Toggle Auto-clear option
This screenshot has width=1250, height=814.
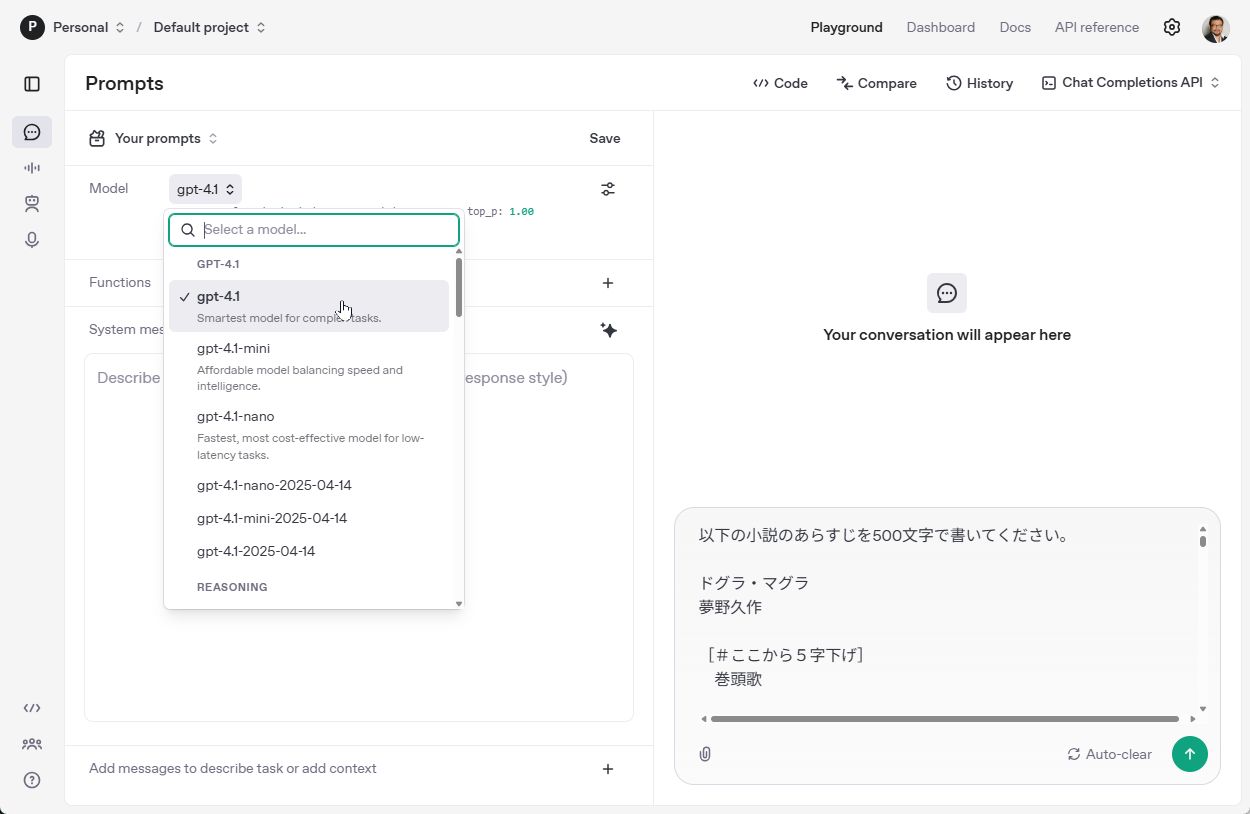pos(1110,754)
